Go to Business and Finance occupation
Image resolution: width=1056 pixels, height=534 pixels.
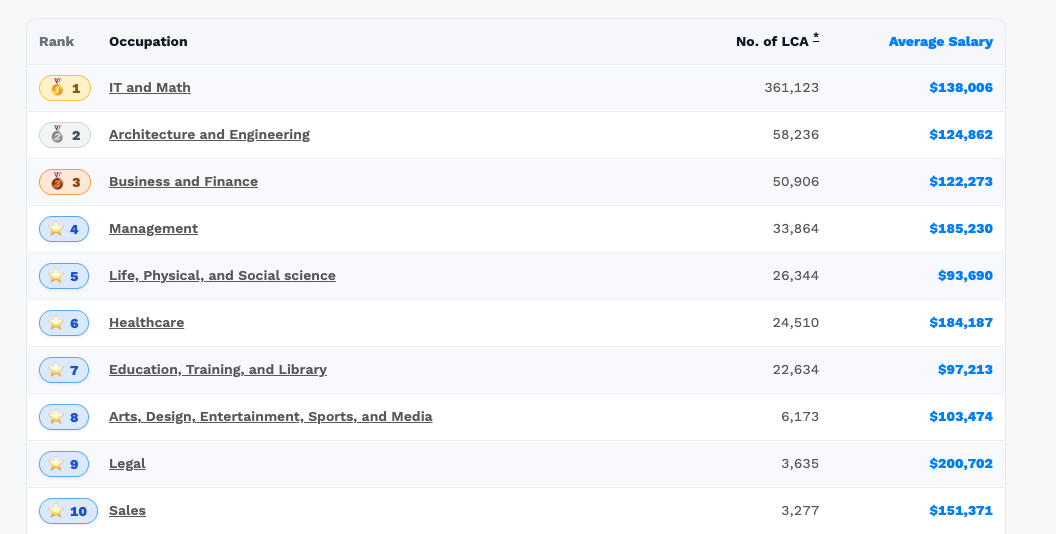183,182
